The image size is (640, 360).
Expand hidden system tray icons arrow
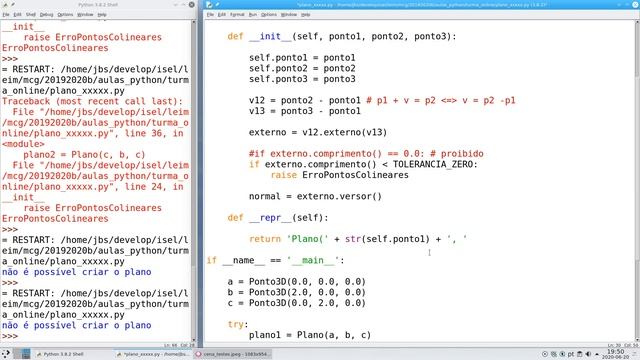click(x=597, y=354)
